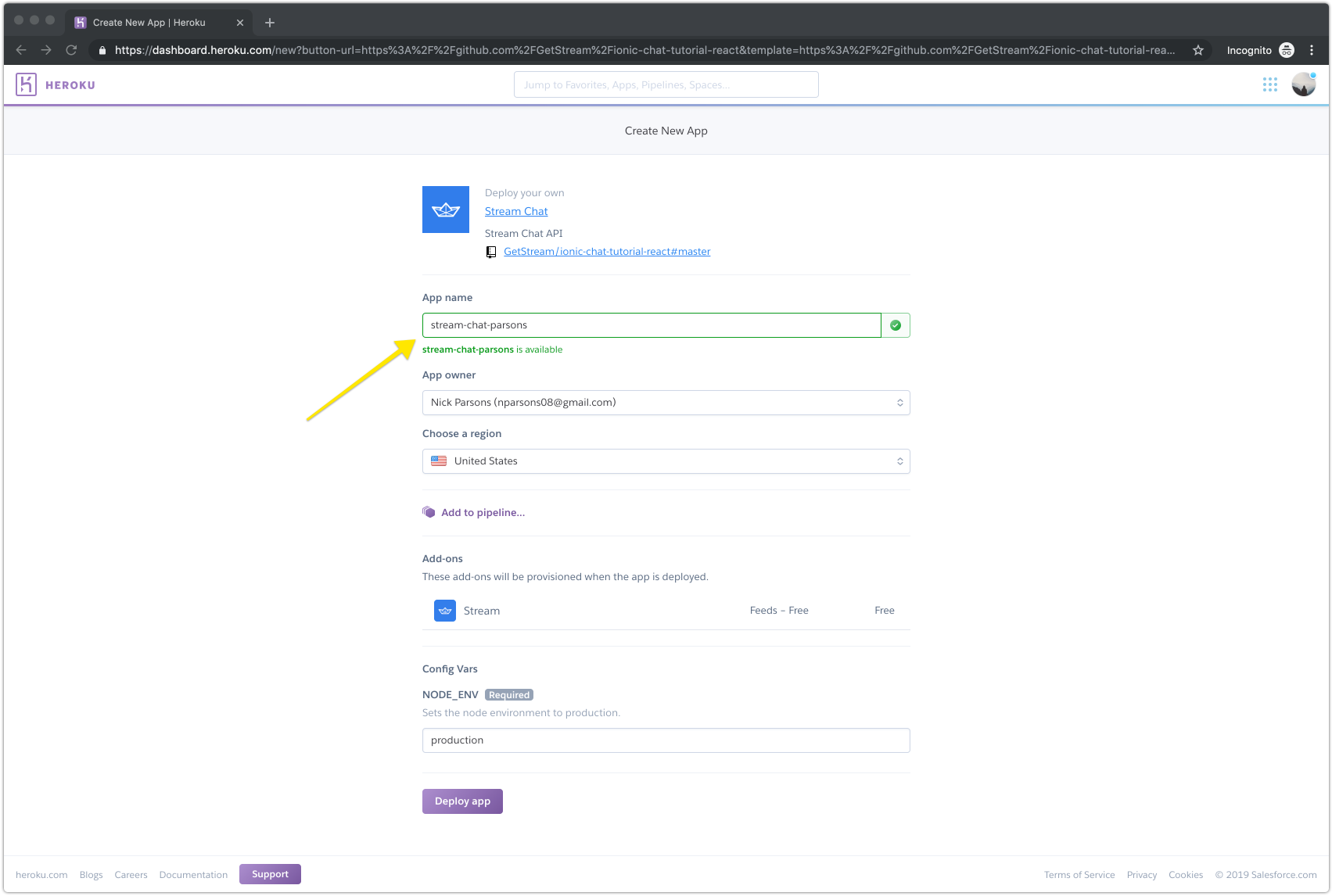Image resolution: width=1332 pixels, height=896 pixels.
Task: Open the user avatar account menu
Action: 1304,84
